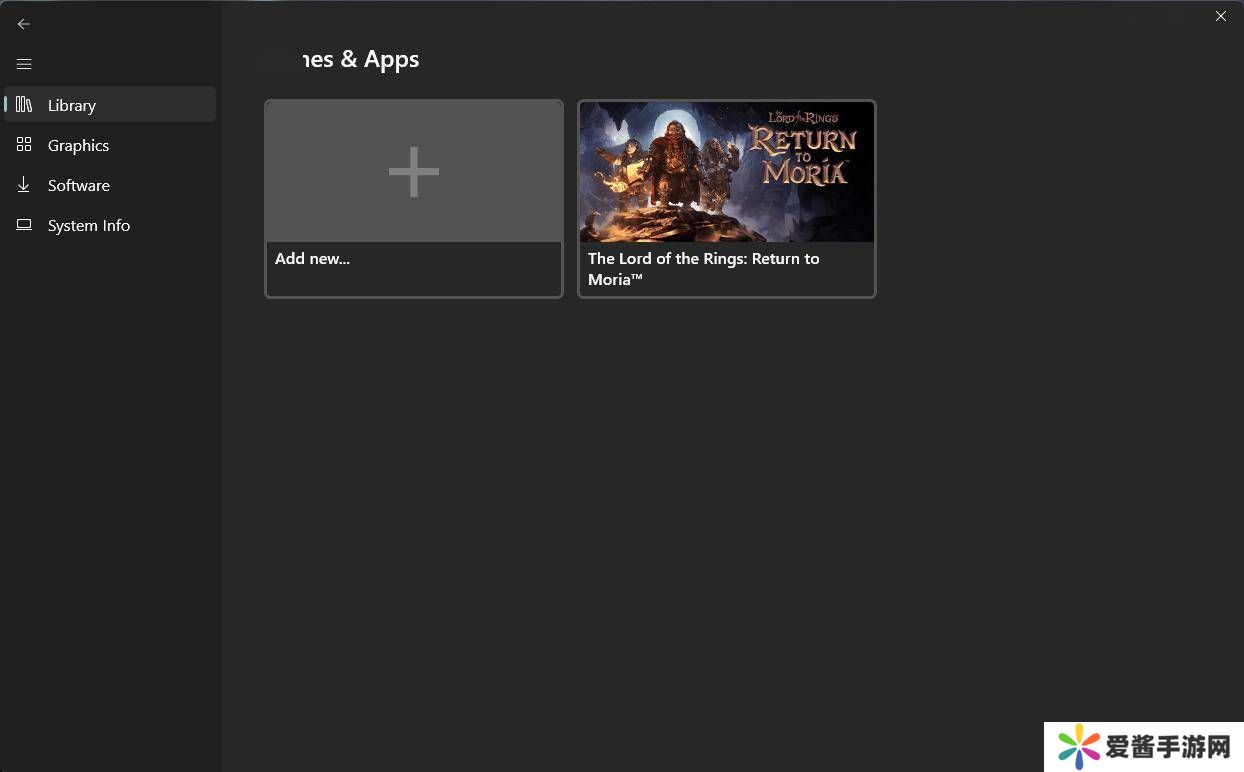This screenshot has height=772, width=1244.
Task: Click the Graphics grid icon
Action: (x=24, y=145)
